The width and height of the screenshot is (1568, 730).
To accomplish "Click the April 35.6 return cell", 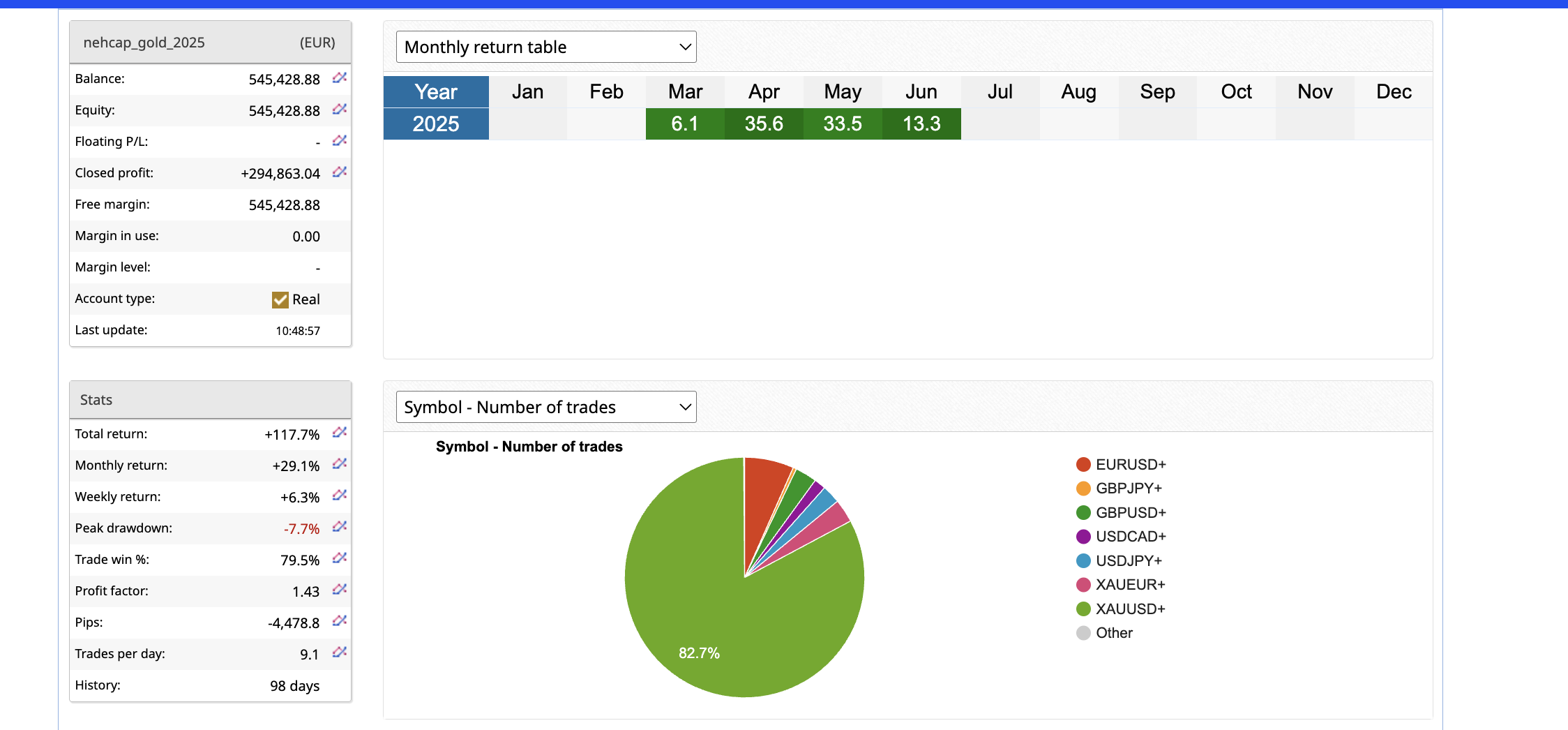I will [764, 124].
